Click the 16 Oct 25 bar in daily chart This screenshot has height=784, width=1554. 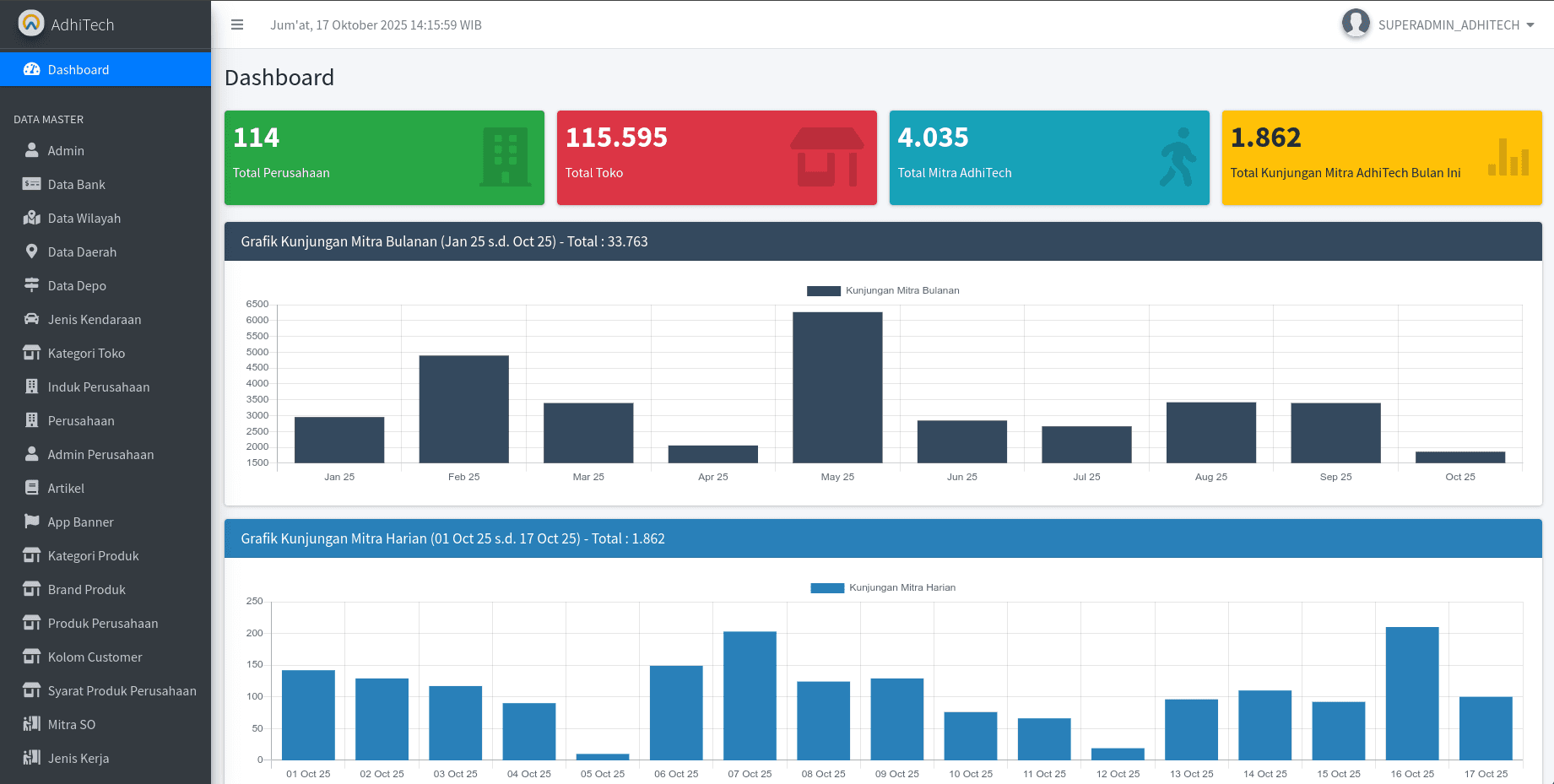(x=1412, y=694)
